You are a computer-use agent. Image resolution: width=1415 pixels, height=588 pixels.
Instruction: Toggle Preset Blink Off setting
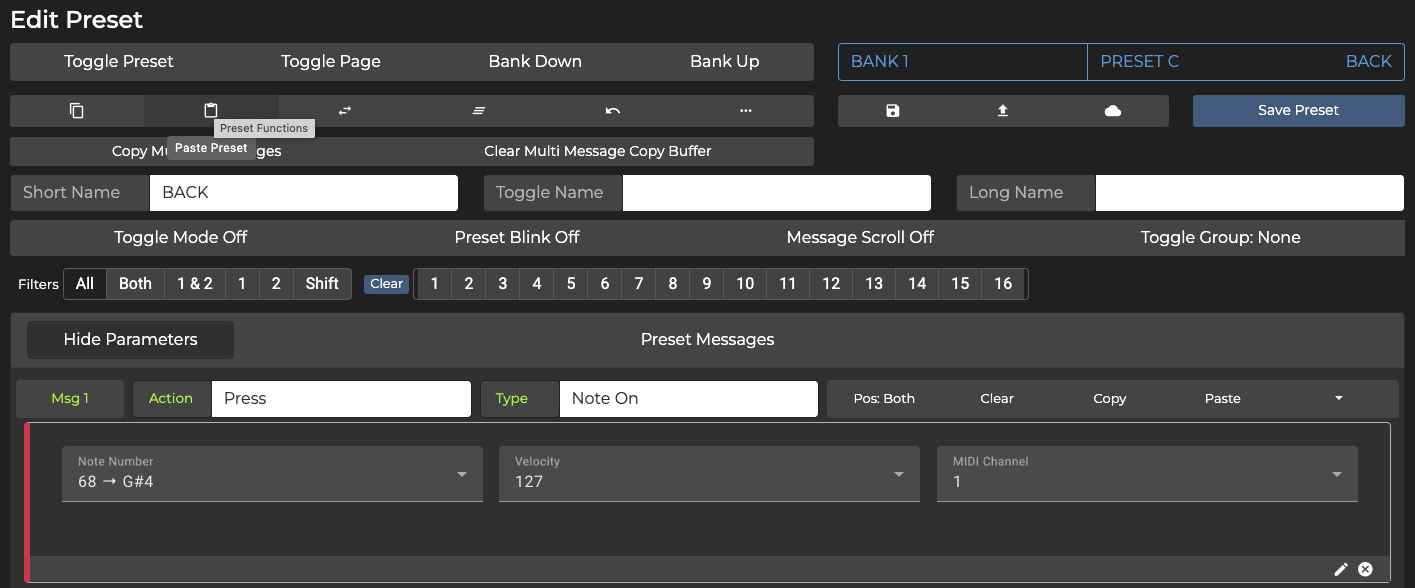[517, 238]
